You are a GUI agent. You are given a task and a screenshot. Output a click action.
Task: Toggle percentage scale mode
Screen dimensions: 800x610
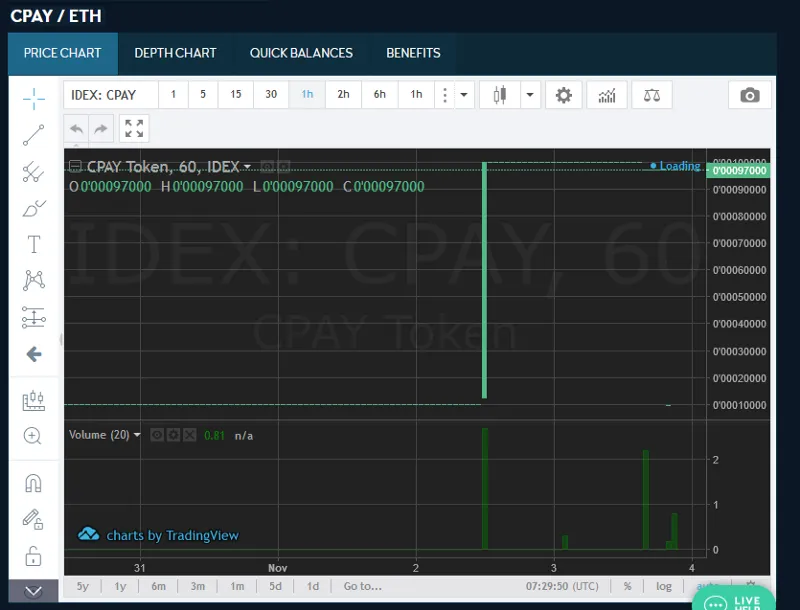[x=628, y=587]
